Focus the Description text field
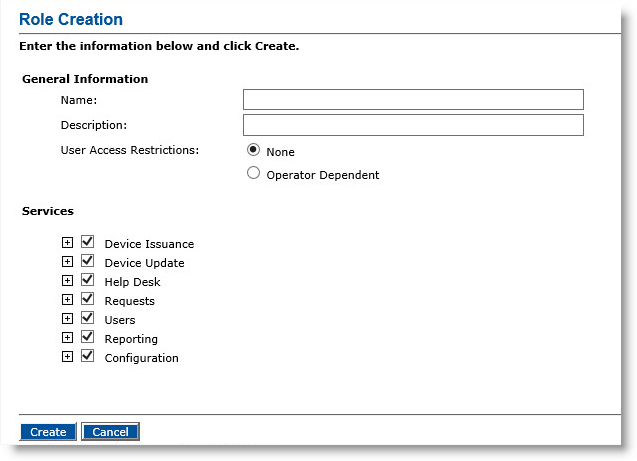Image resolution: width=637 pixels, height=461 pixels. coord(413,125)
